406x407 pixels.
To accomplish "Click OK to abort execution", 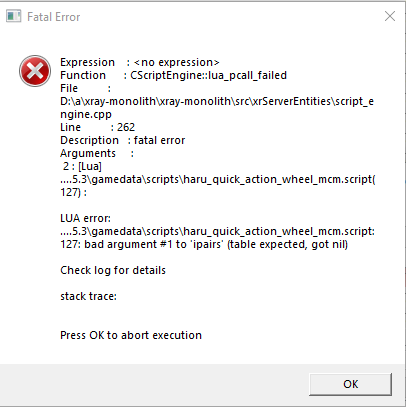I will [x=350, y=384].
